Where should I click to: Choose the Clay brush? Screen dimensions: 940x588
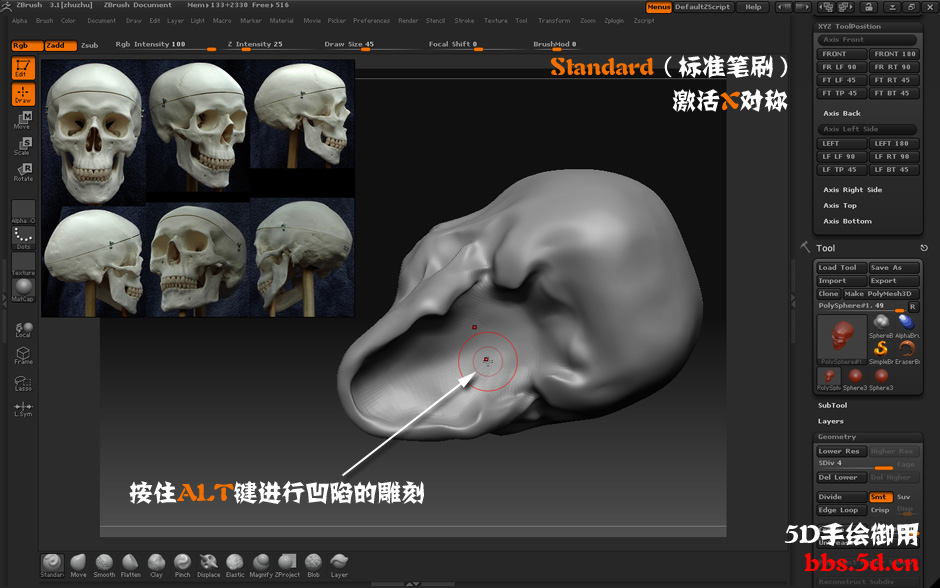(156, 565)
